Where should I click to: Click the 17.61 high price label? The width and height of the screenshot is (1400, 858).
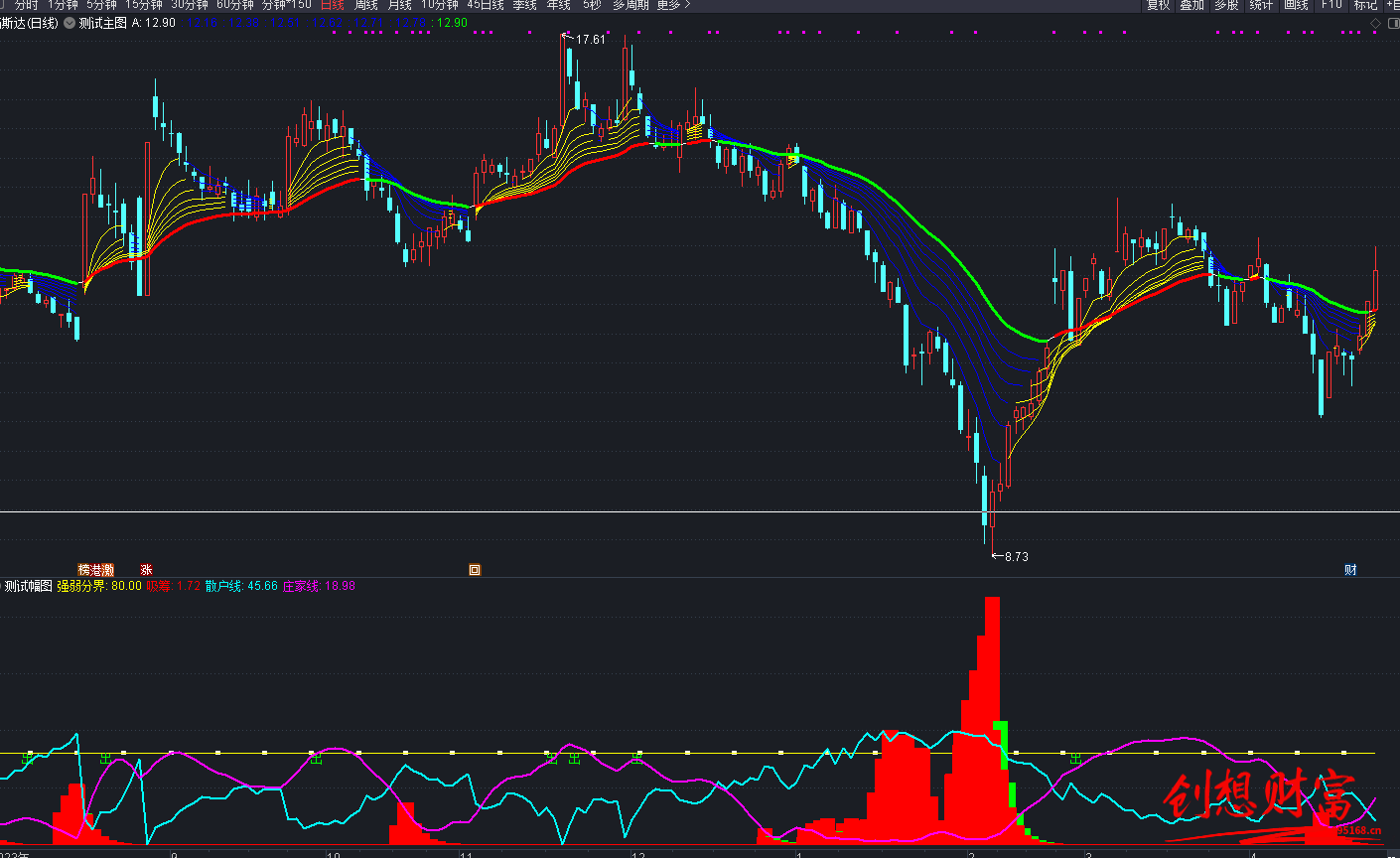pyautogui.click(x=591, y=40)
